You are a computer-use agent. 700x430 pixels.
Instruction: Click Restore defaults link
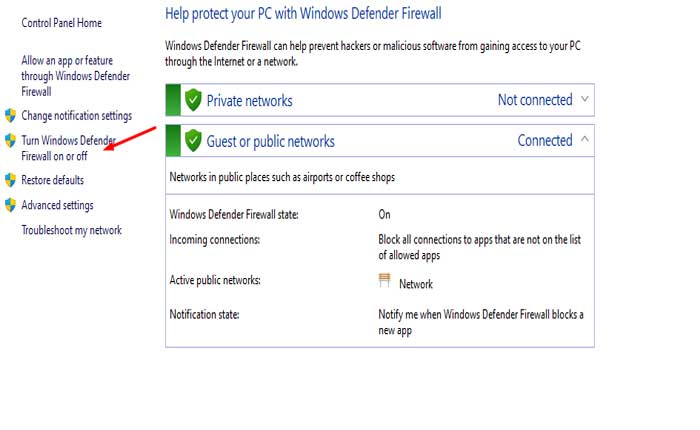pyautogui.click(x=52, y=180)
